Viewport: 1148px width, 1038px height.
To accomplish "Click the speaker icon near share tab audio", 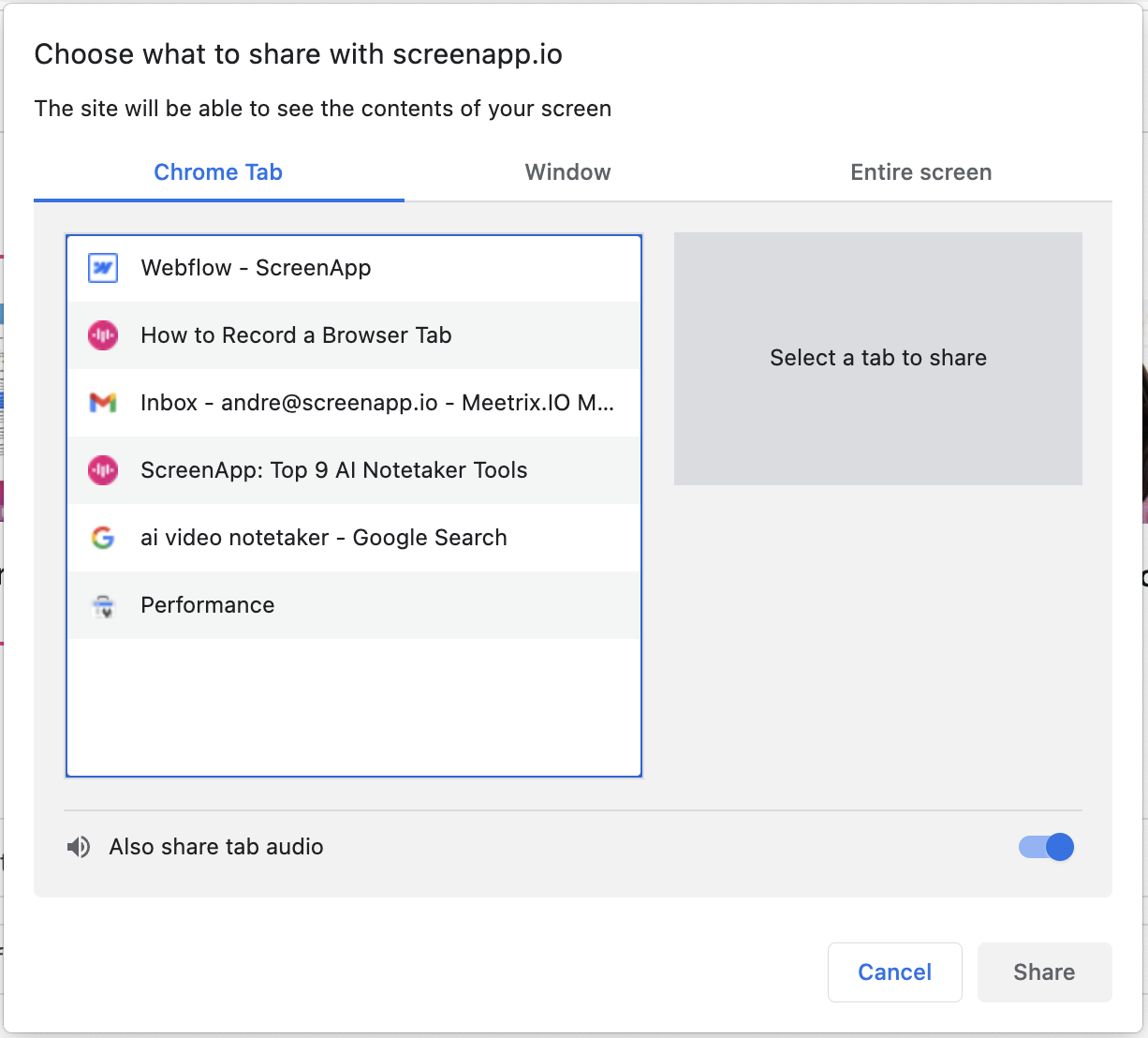I will [80, 846].
